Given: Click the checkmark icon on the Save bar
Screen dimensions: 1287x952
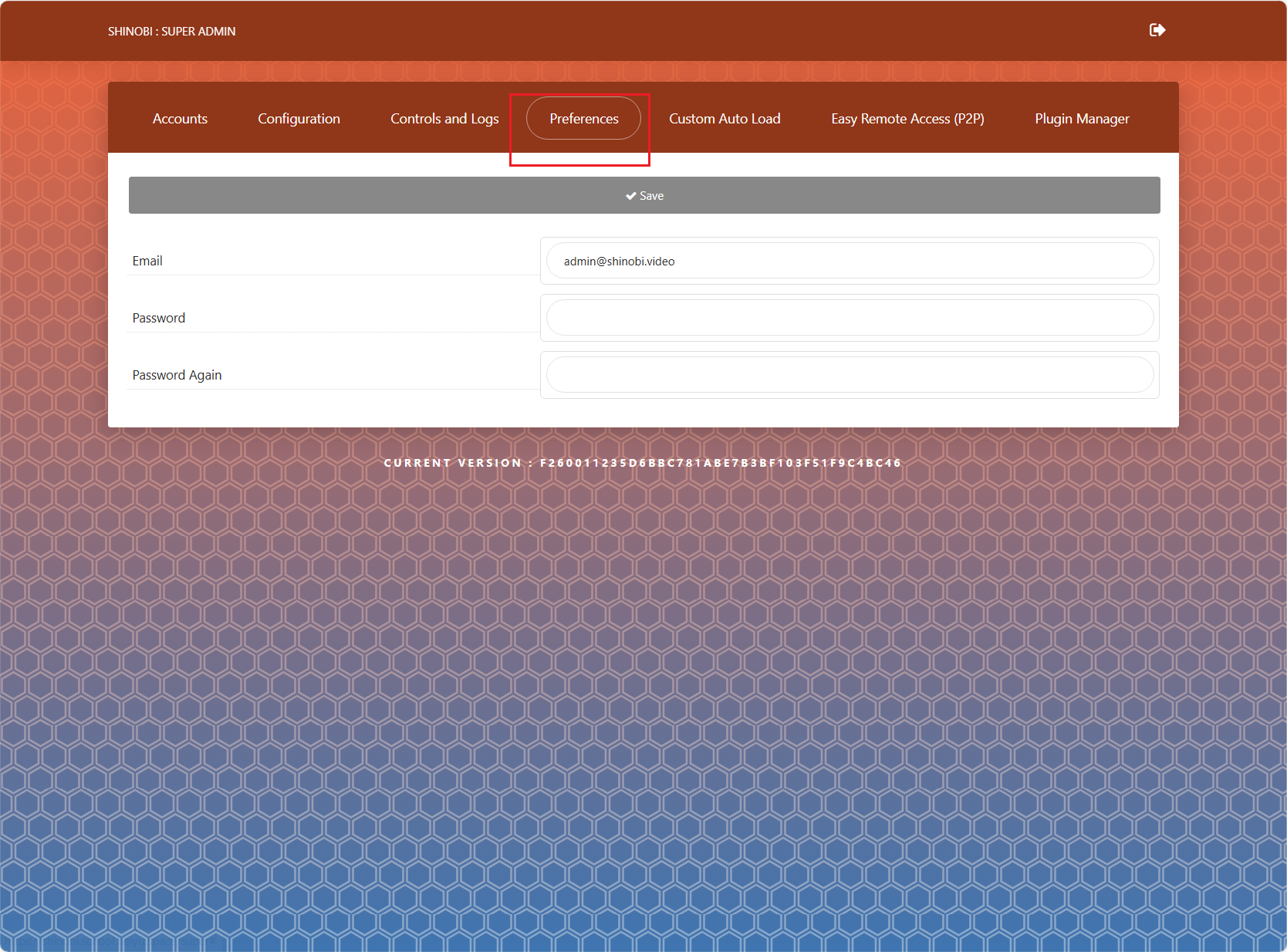Looking at the screenshot, I should pyautogui.click(x=630, y=196).
